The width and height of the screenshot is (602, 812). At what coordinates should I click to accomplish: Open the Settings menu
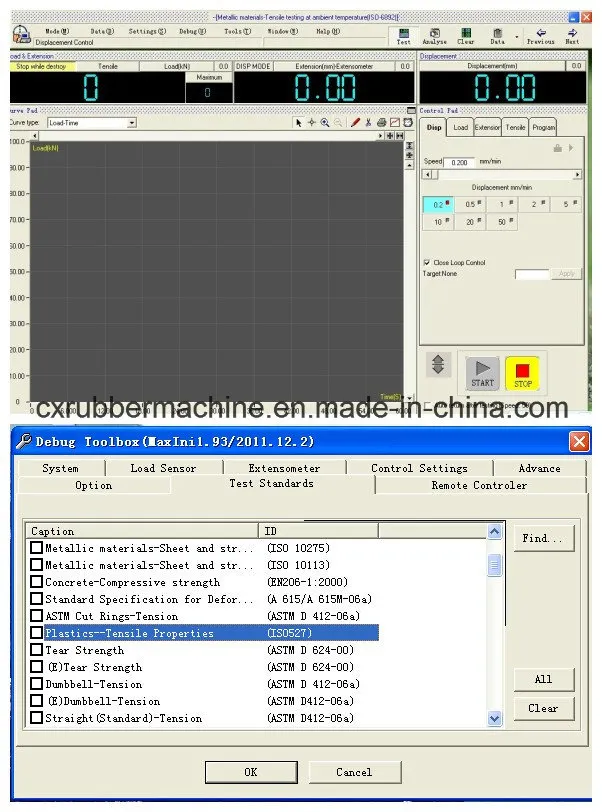146,31
